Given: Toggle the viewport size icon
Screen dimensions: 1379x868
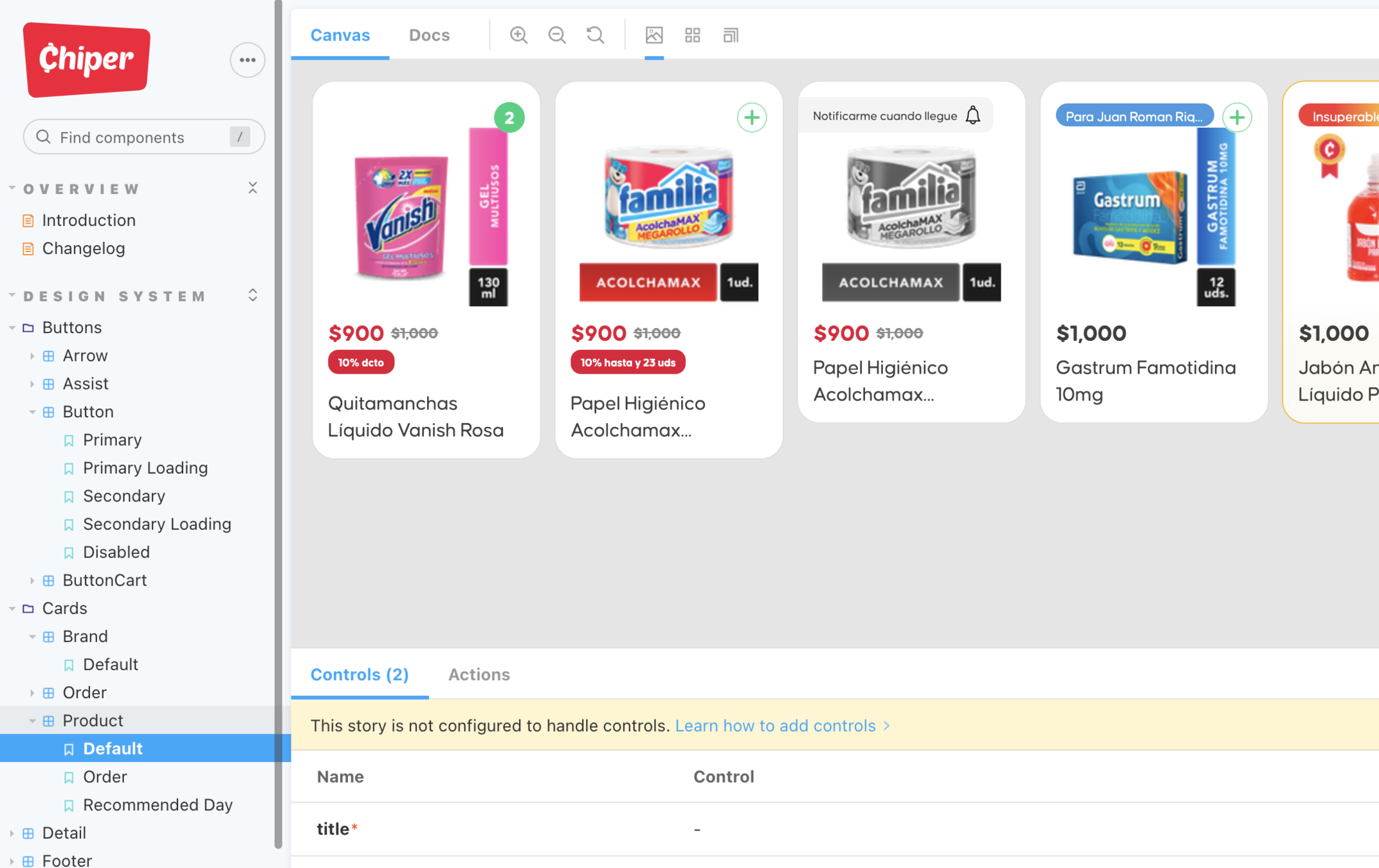Looking at the screenshot, I should 731,35.
